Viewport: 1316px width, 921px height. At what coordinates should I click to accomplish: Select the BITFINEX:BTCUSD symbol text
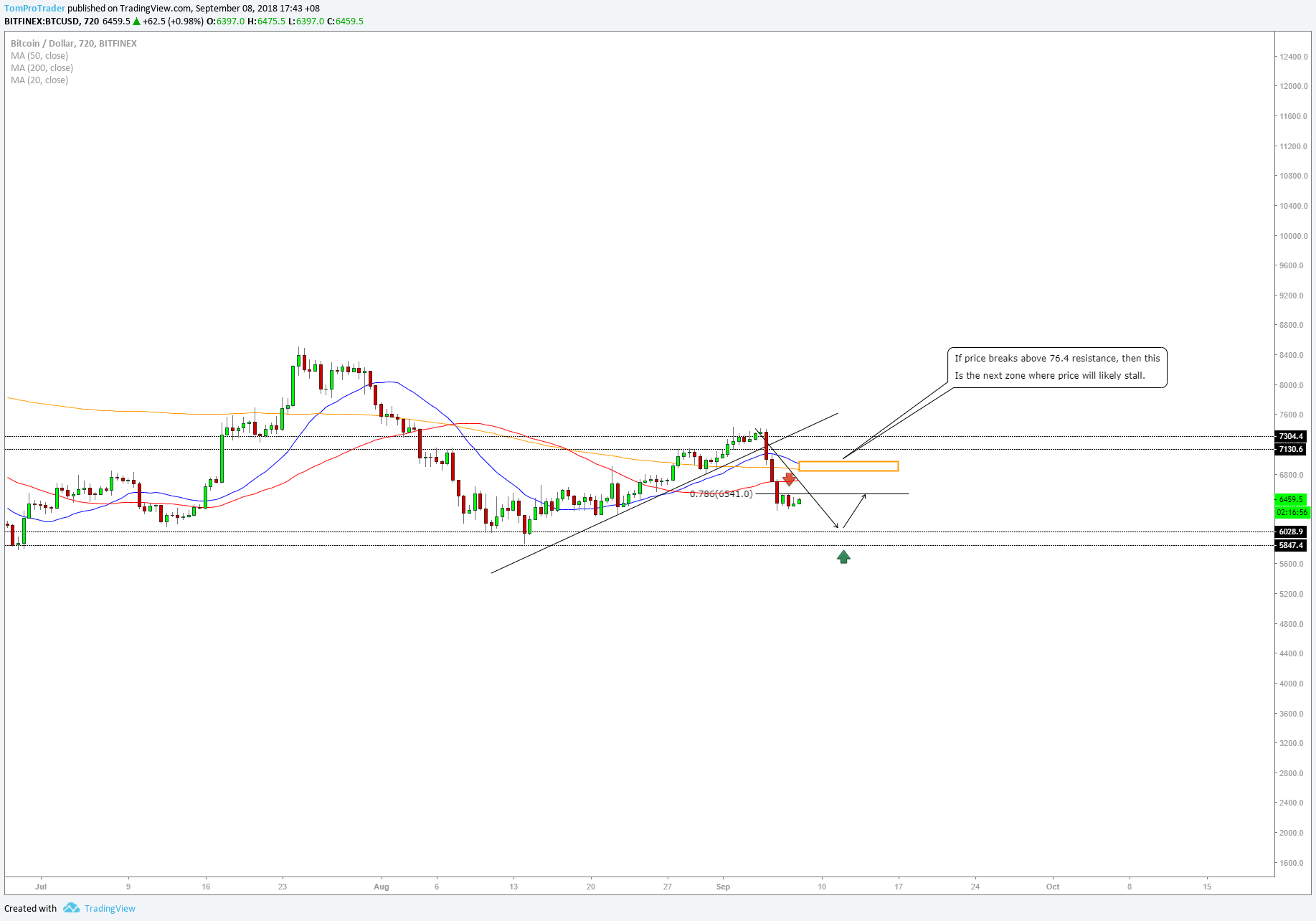[42, 22]
